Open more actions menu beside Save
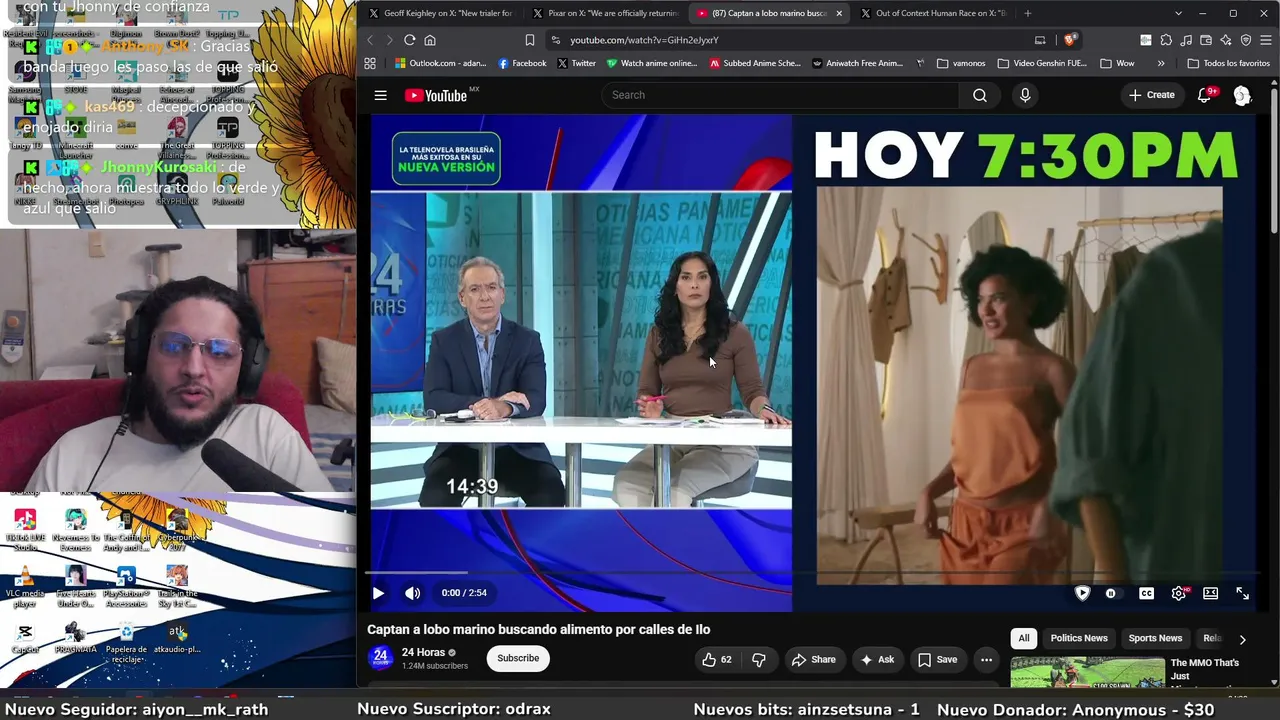1280x720 pixels. 986,659
